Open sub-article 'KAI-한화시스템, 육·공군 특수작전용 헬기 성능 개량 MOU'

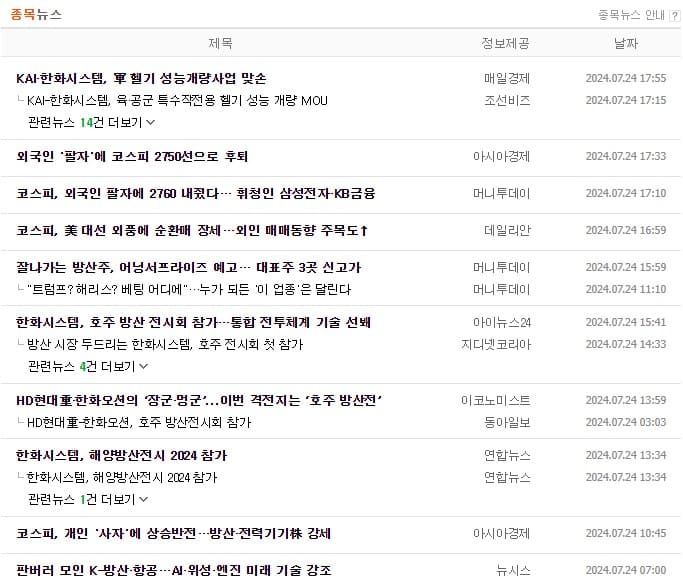177,101
